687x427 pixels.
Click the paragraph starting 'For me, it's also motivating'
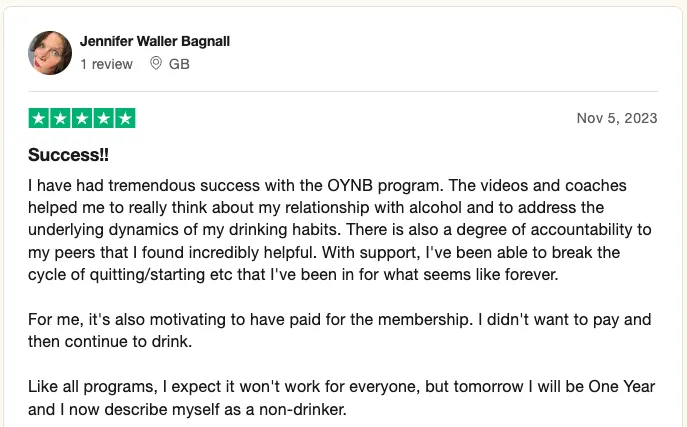click(340, 331)
